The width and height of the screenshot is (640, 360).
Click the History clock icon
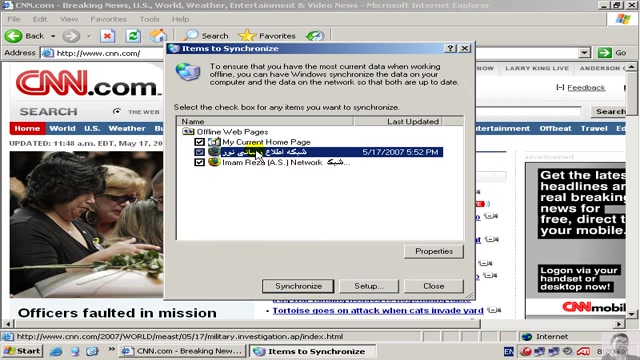click(315, 36)
